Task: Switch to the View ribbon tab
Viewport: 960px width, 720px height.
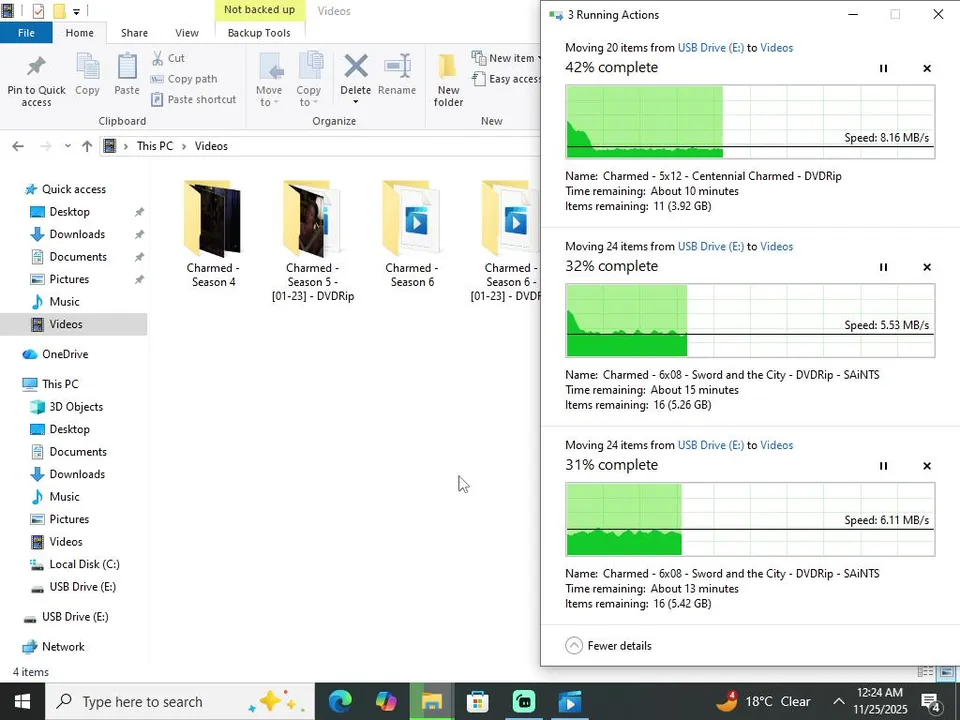Action: coord(187,32)
